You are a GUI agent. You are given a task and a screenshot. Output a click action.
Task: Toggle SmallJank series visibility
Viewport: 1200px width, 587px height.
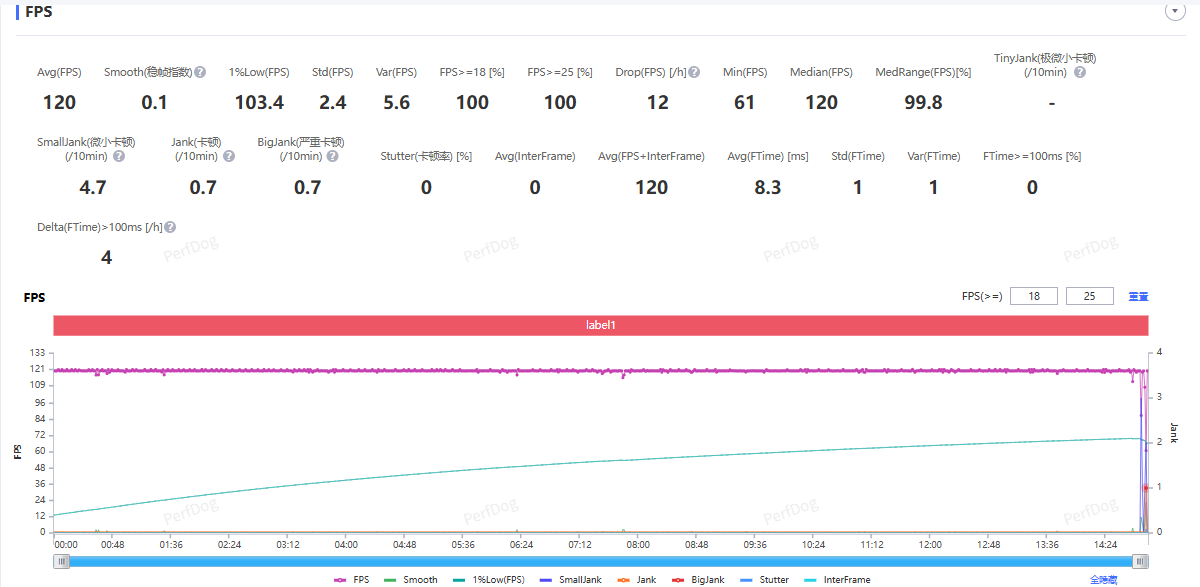pos(570,580)
